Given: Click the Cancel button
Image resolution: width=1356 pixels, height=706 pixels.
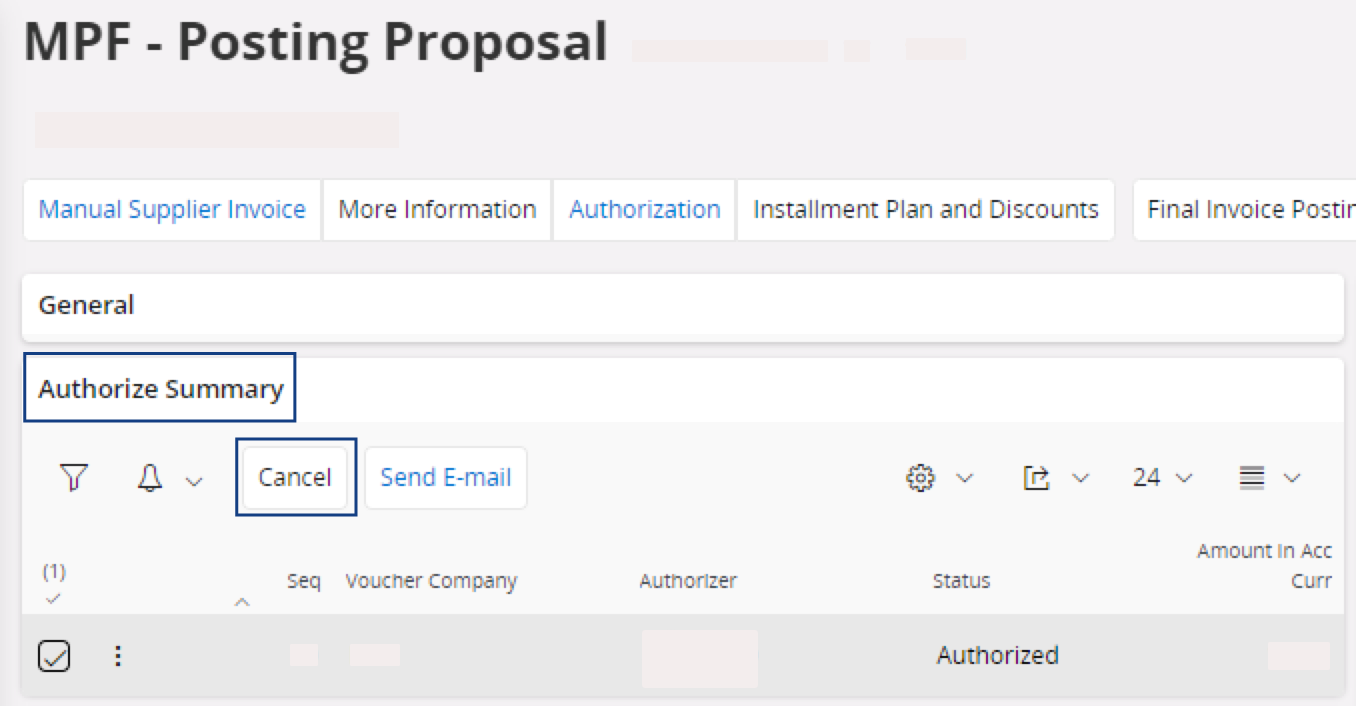Looking at the screenshot, I should [x=295, y=478].
